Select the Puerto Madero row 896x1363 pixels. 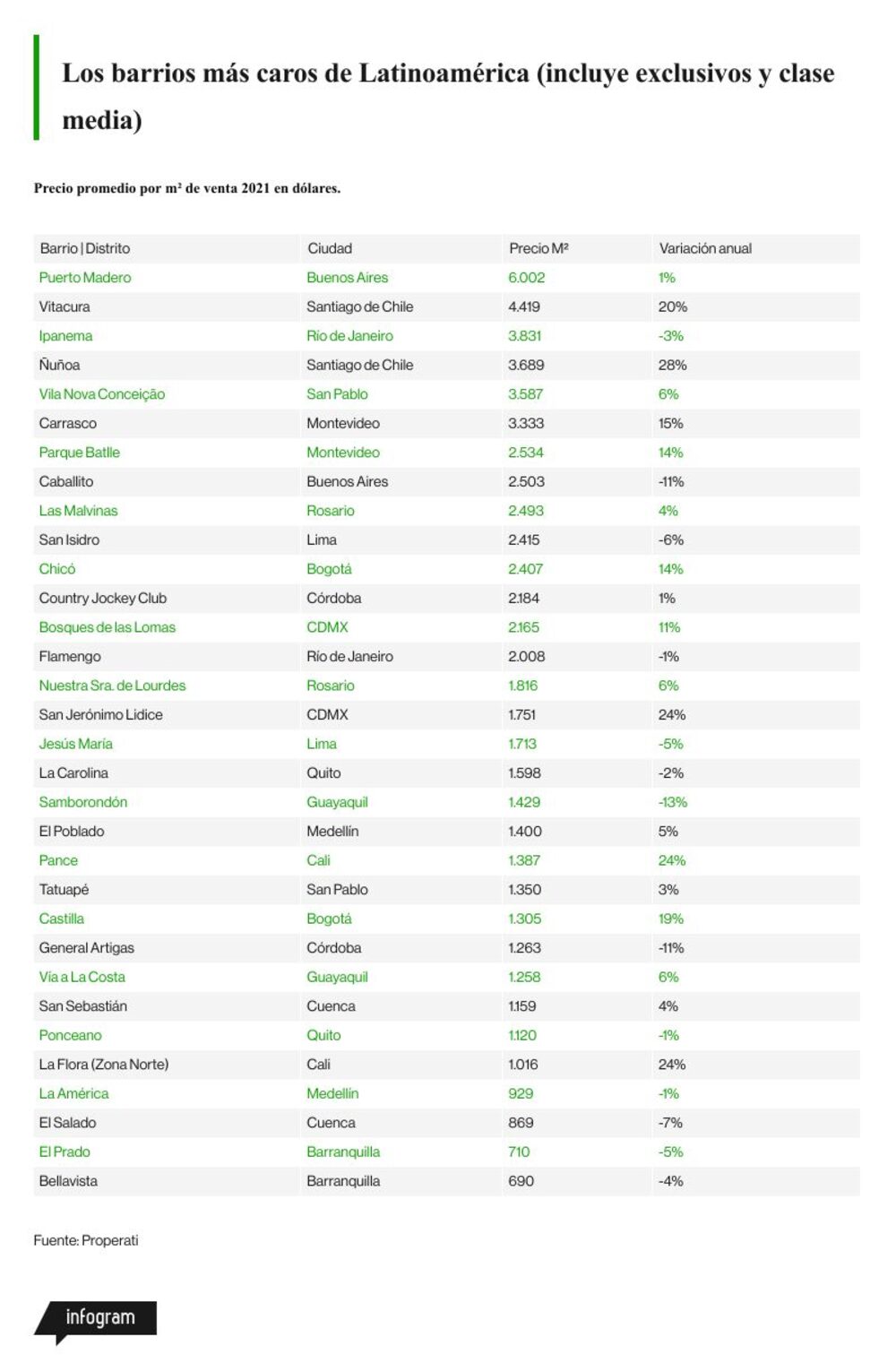(x=447, y=278)
